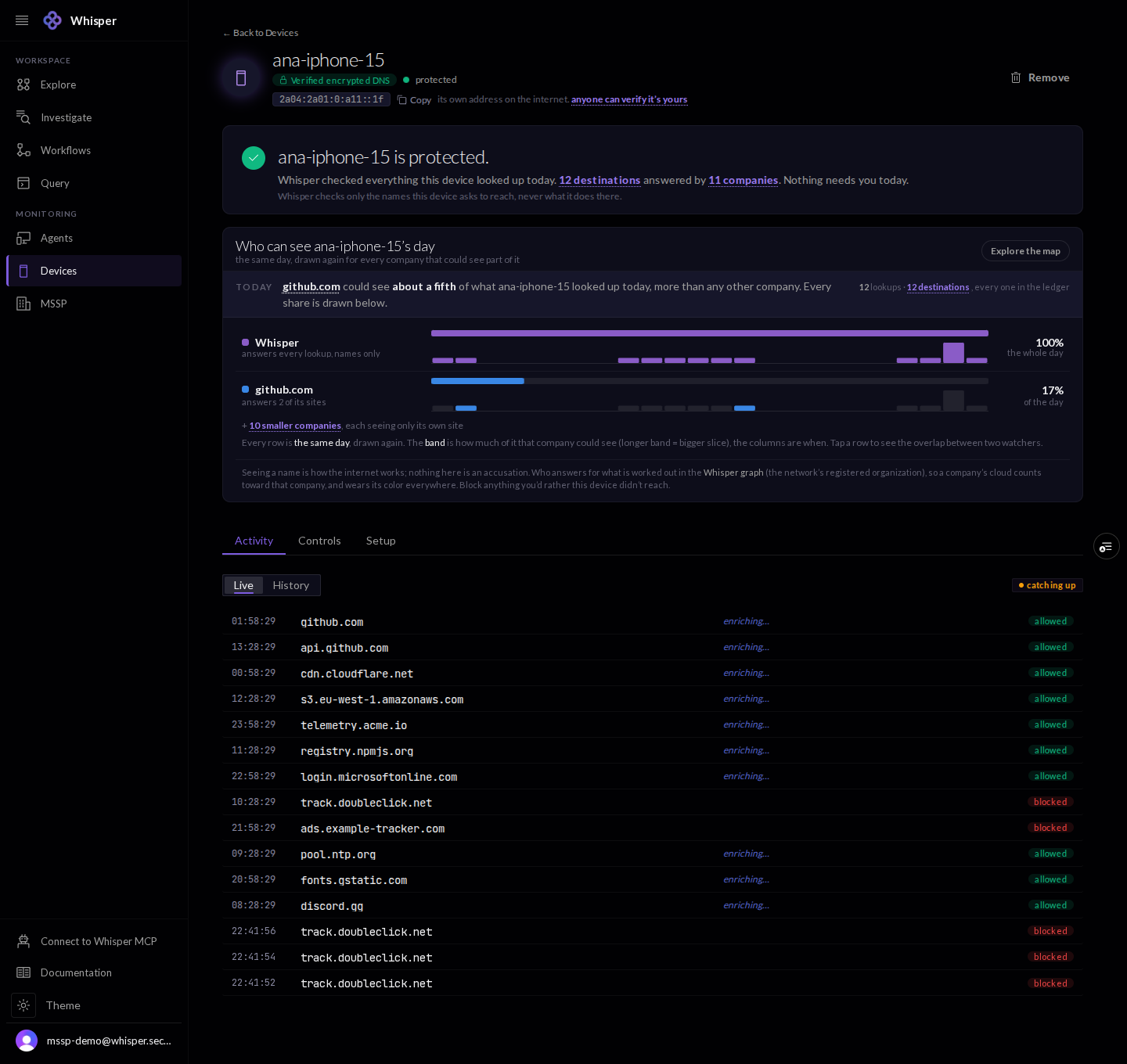Click the ana-iphone-15 device icon
Image resolution: width=1127 pixels, height=1064 pixels.
click(x=241, y=77)
